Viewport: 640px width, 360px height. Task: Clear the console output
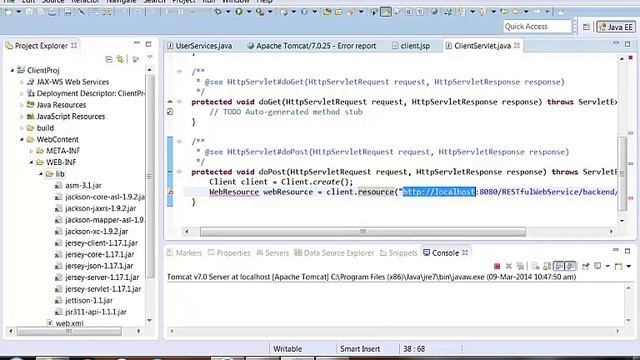tap(536, 266)
